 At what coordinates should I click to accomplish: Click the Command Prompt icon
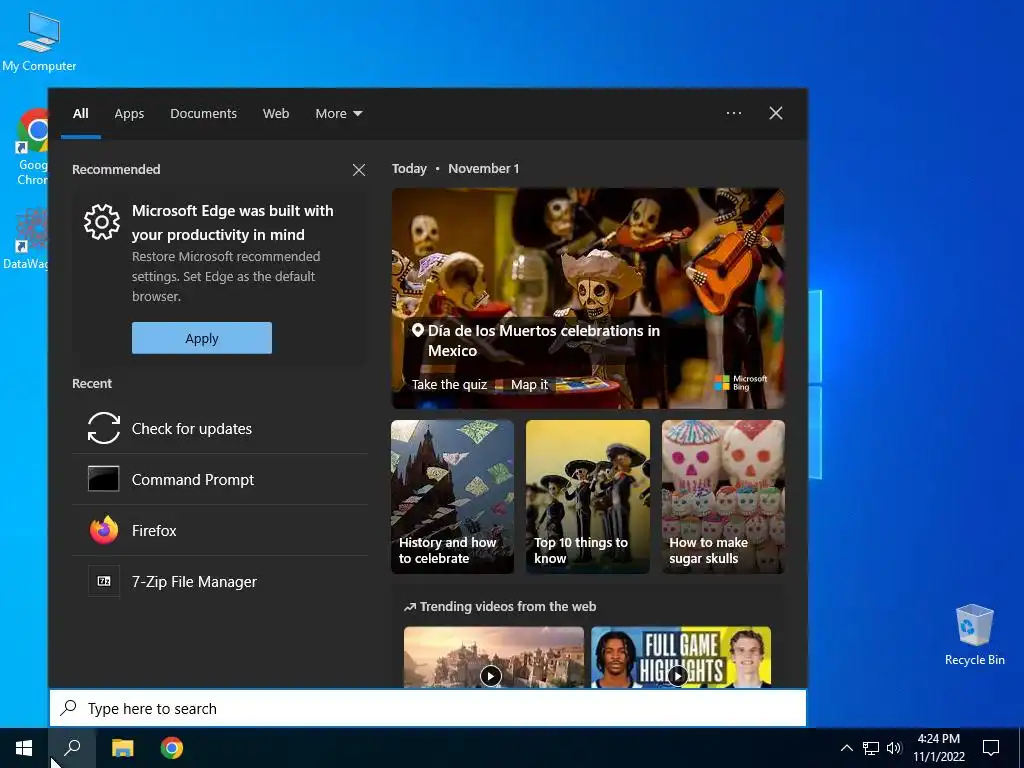click(x=104, y=479)
